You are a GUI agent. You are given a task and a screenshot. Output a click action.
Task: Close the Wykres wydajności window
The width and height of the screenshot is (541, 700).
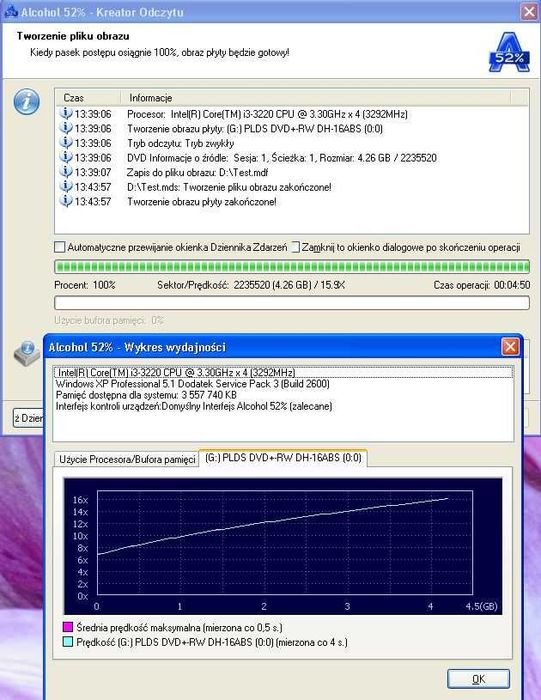(510, 347)
